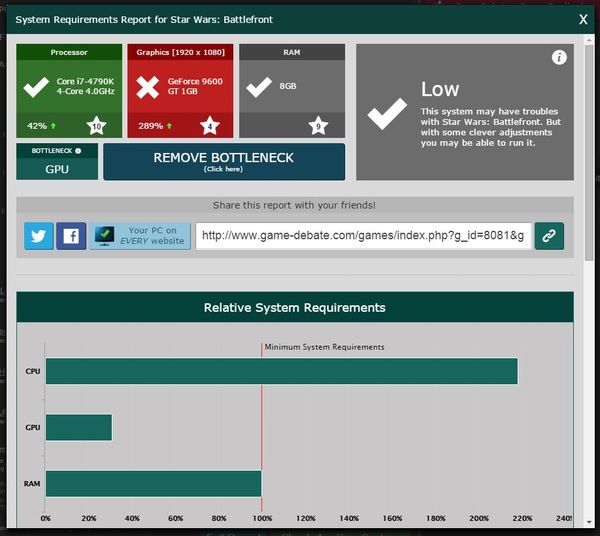
Task: Click 'Share this report with your friends!' text
Action: [x=294, y=205]
